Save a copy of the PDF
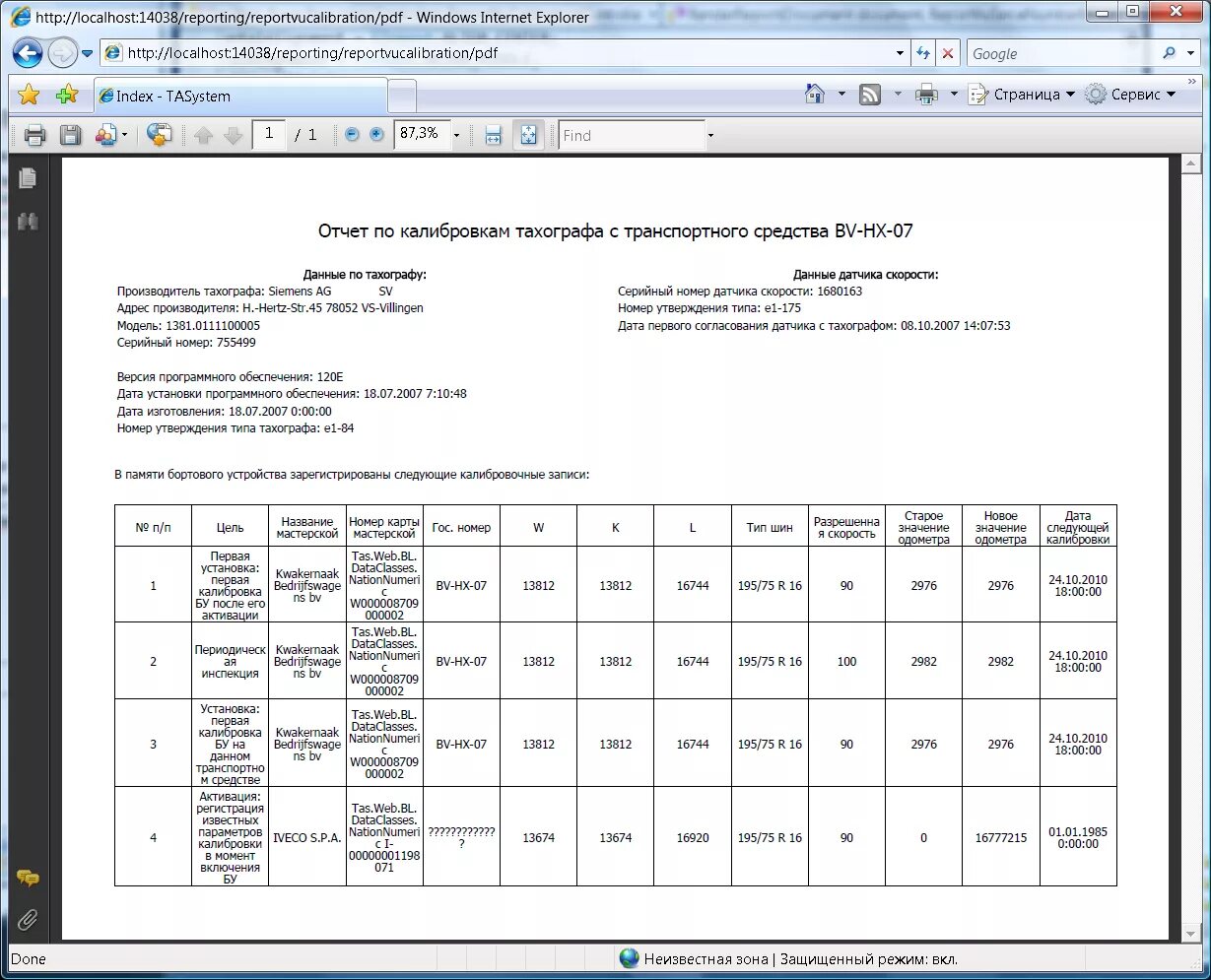This screenshot has height=980, width=1211. pyautogui.click(x=70, y=135)
